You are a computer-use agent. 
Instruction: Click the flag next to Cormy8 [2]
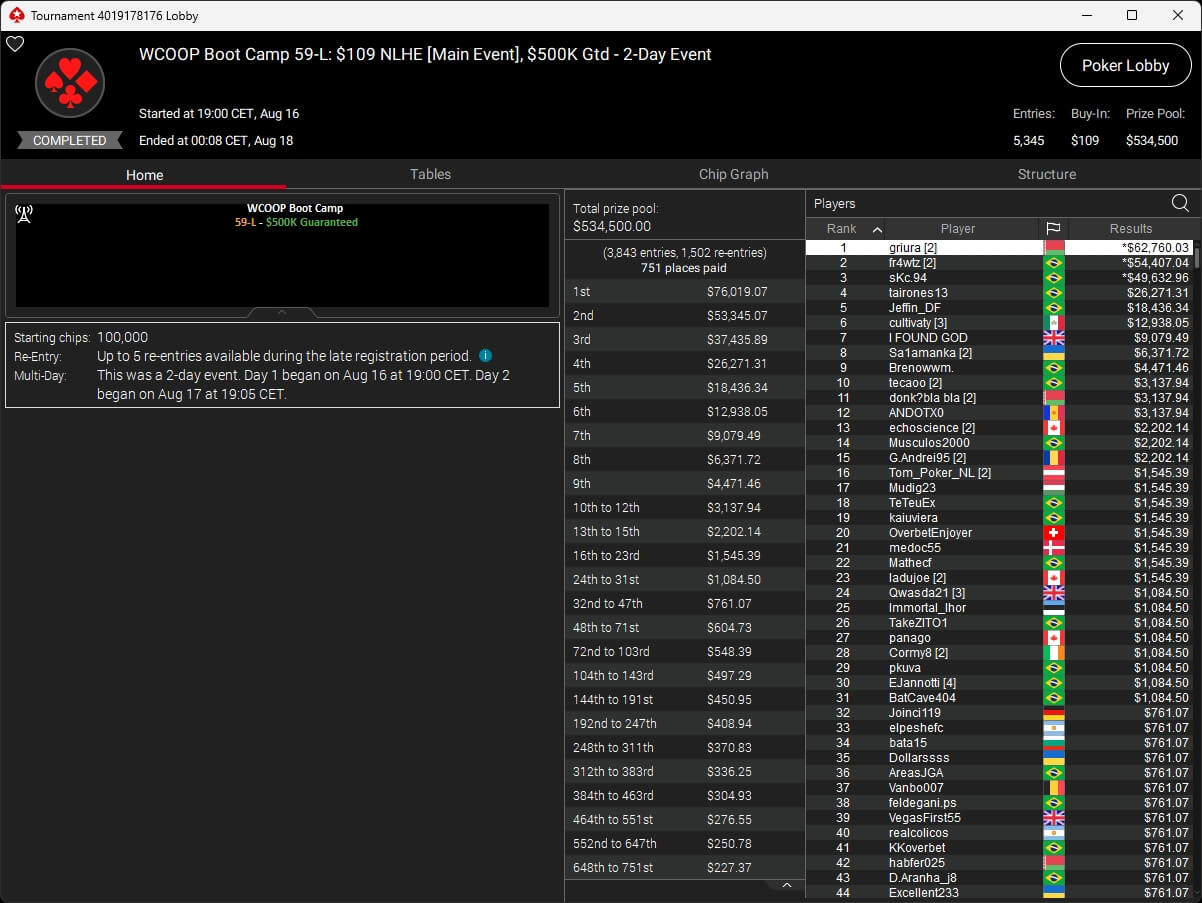point(1053,653)
